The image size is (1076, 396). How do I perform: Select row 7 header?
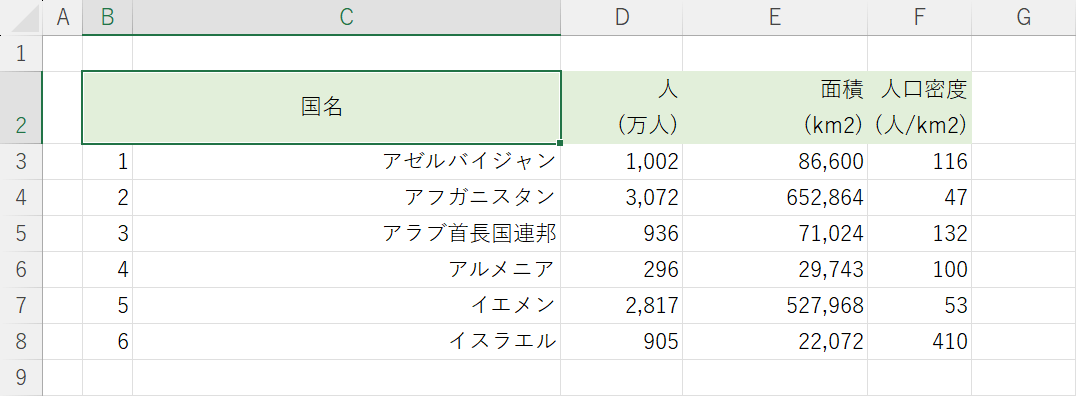click(x=21, y=305)
